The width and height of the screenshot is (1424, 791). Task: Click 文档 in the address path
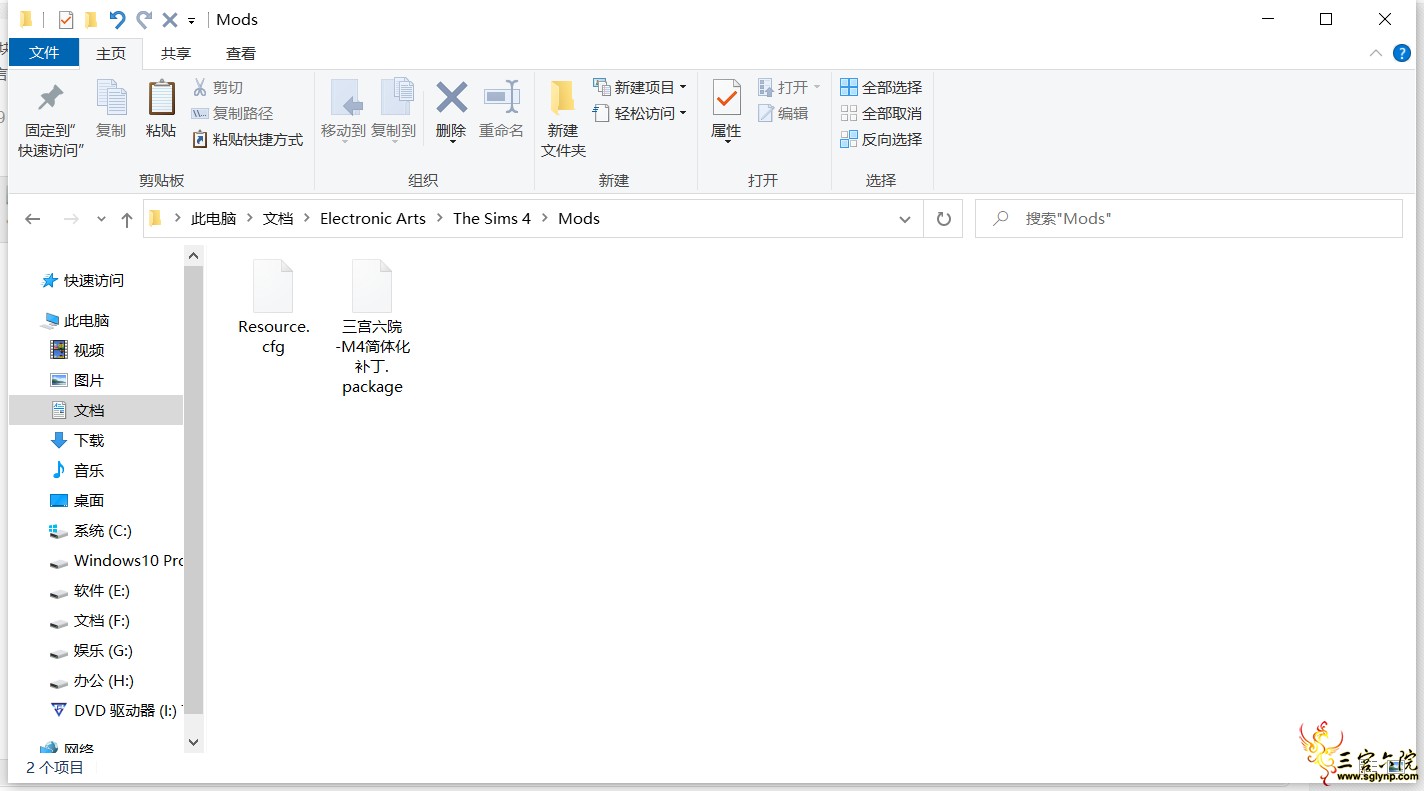[278, 219]
